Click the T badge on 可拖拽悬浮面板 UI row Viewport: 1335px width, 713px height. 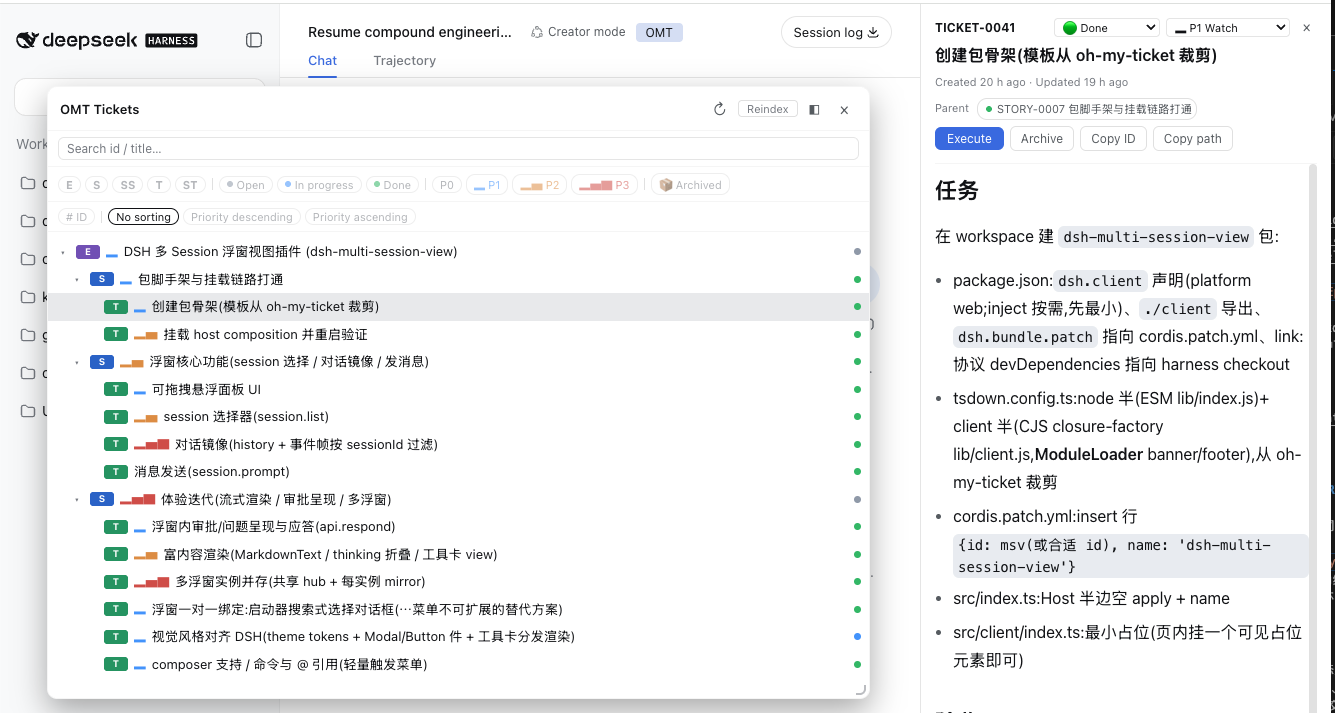(116, 389)
